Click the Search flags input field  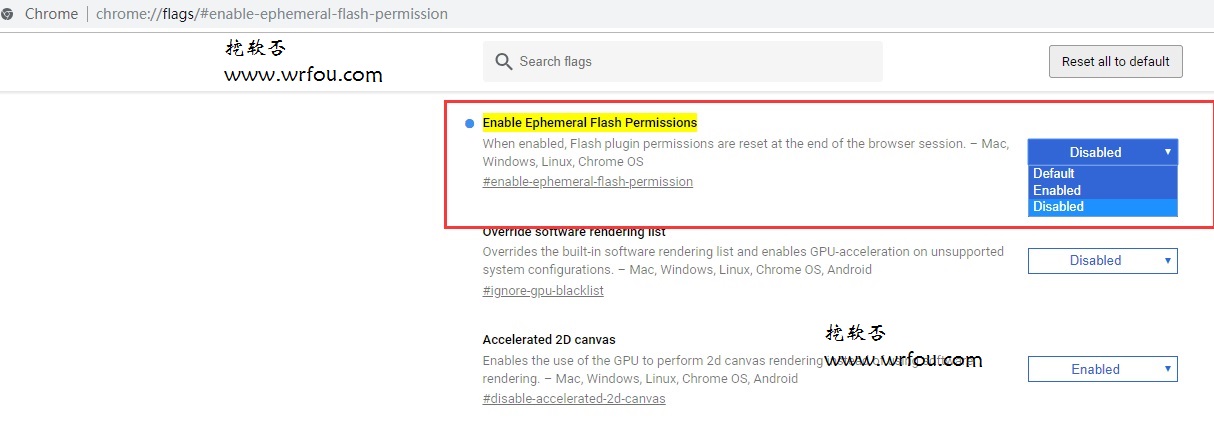[x=683, y=61]
